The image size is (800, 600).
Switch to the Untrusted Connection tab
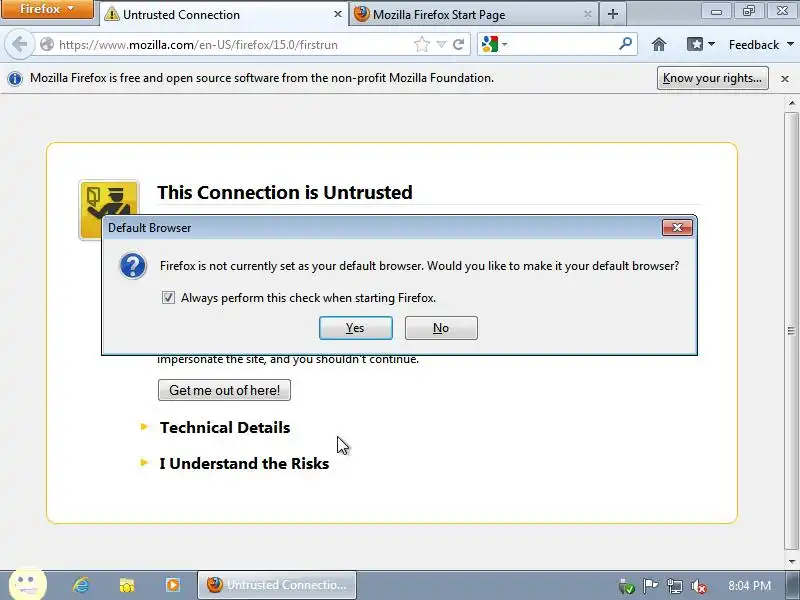(x=224, y=14)
